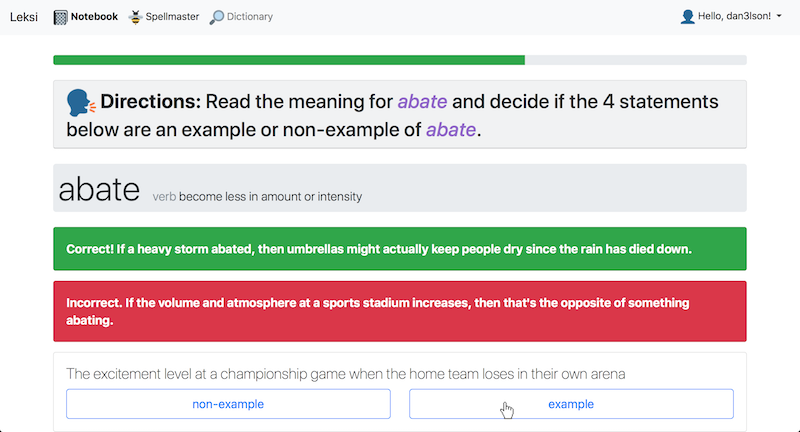Open the Notebook menu item
800x432 pixels.
click(x=86, y=17)
